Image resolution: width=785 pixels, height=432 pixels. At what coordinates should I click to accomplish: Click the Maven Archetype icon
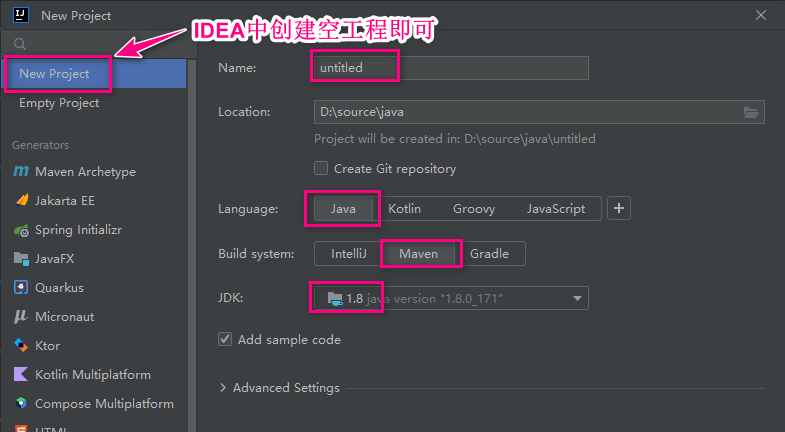tap(21, 171)
